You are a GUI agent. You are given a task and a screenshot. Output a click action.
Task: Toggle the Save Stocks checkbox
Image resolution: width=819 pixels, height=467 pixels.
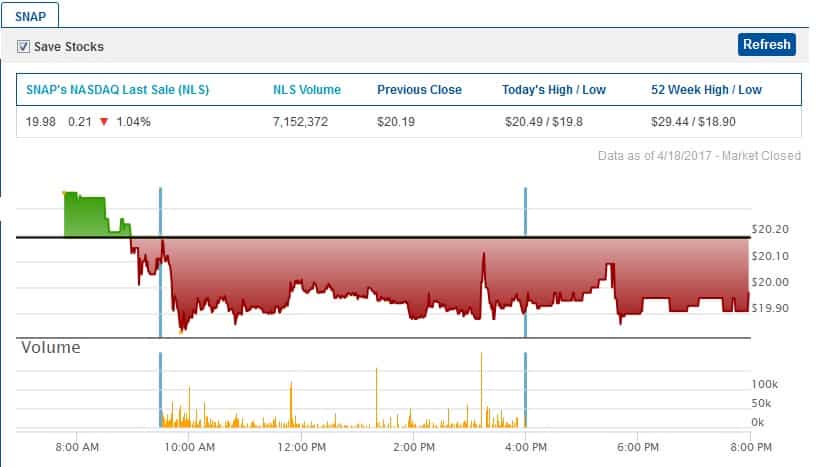click(23, 46)
